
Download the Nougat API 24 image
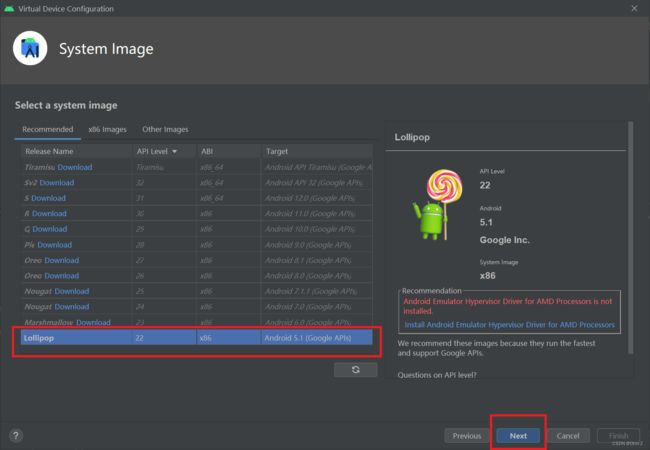[72, 307]
